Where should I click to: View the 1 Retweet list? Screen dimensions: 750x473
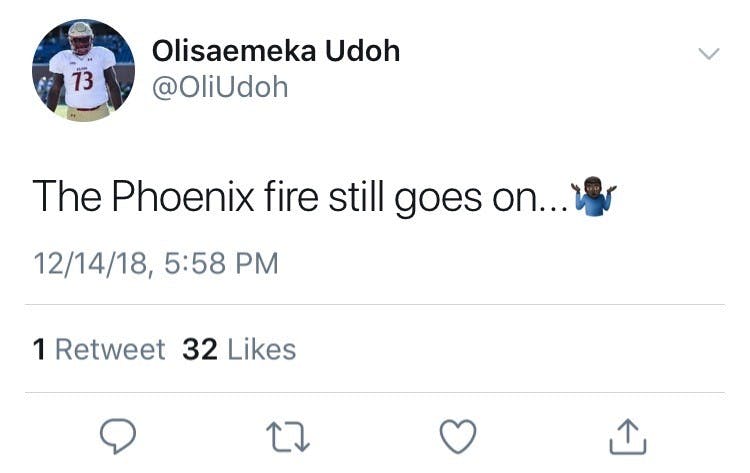click(99, 349)
